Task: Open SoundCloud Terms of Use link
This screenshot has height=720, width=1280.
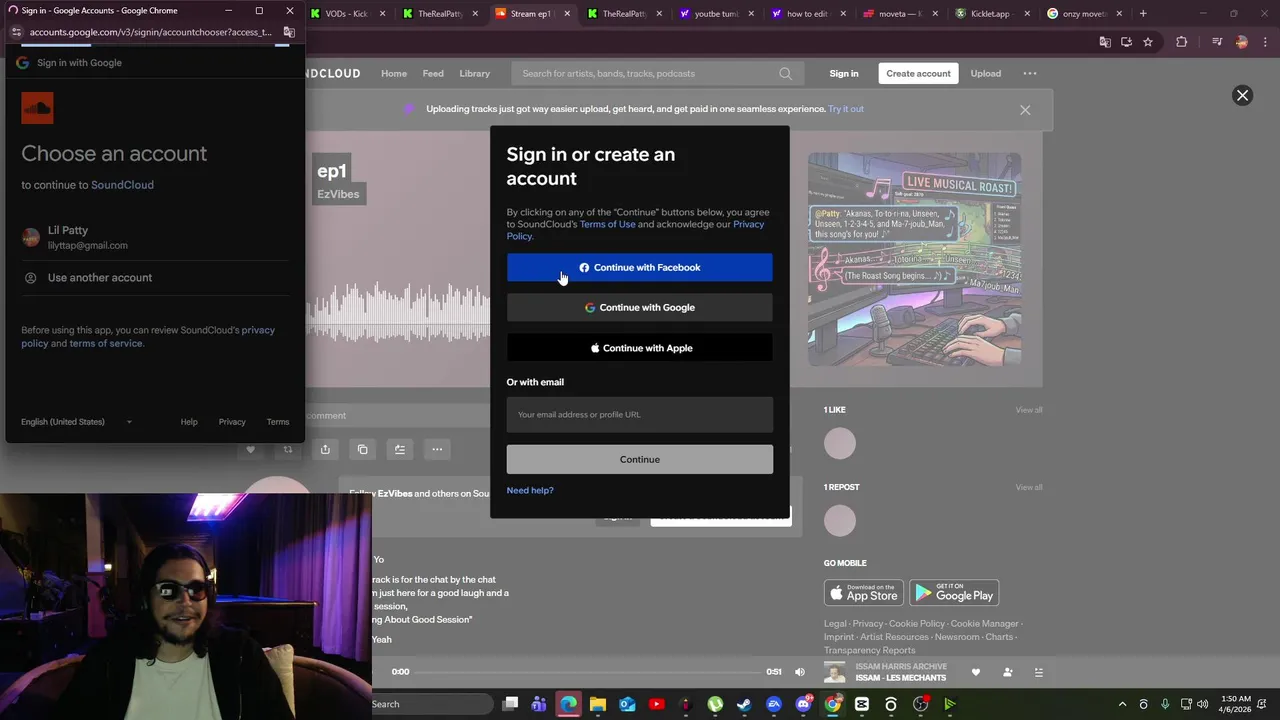Action: 607,224
